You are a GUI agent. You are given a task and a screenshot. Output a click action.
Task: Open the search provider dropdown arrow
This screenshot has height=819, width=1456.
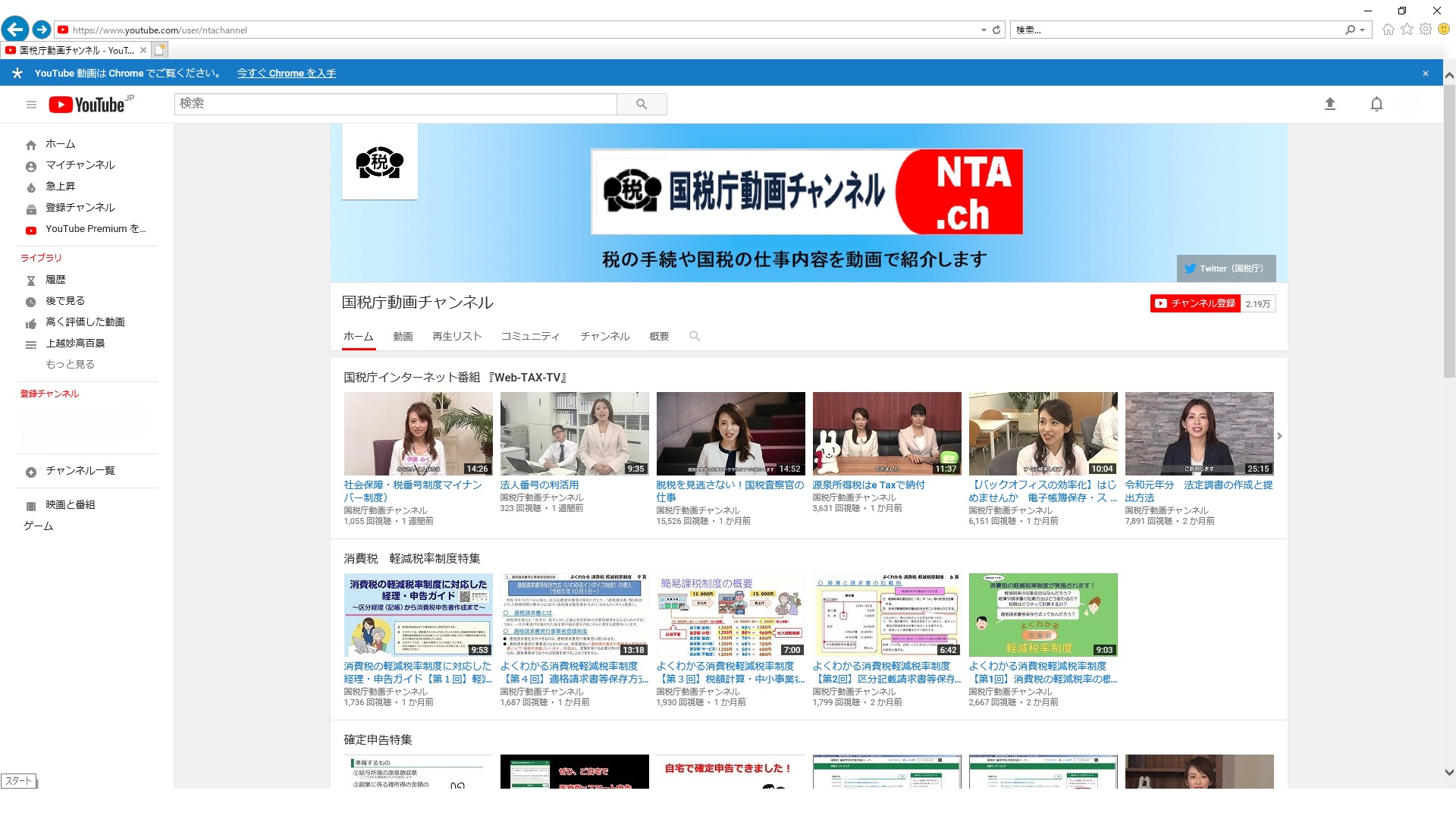click(1363, 30)
